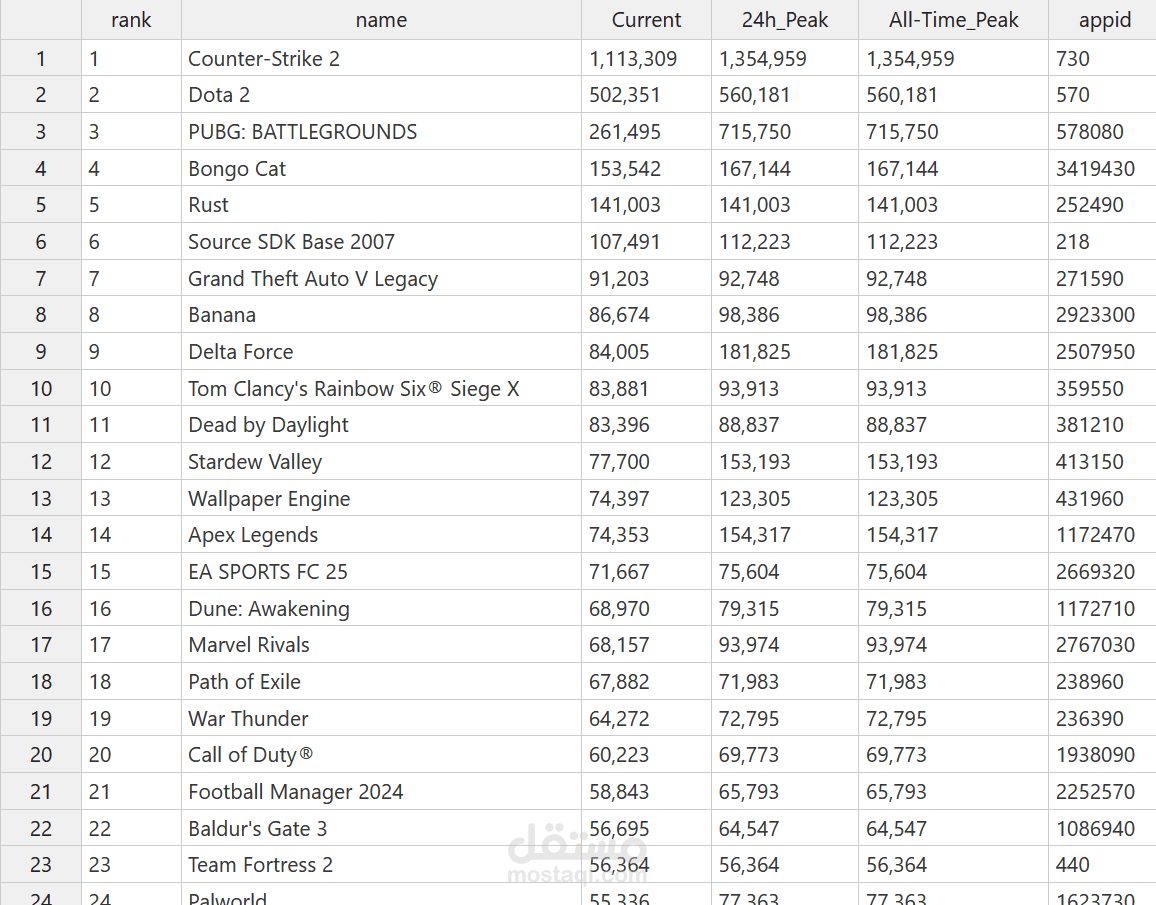Select the PUBG: BATTLEGROUNDS cell
Image resolution: width=1156 pixels, height=905 pixels.
[x=302, y=132]
